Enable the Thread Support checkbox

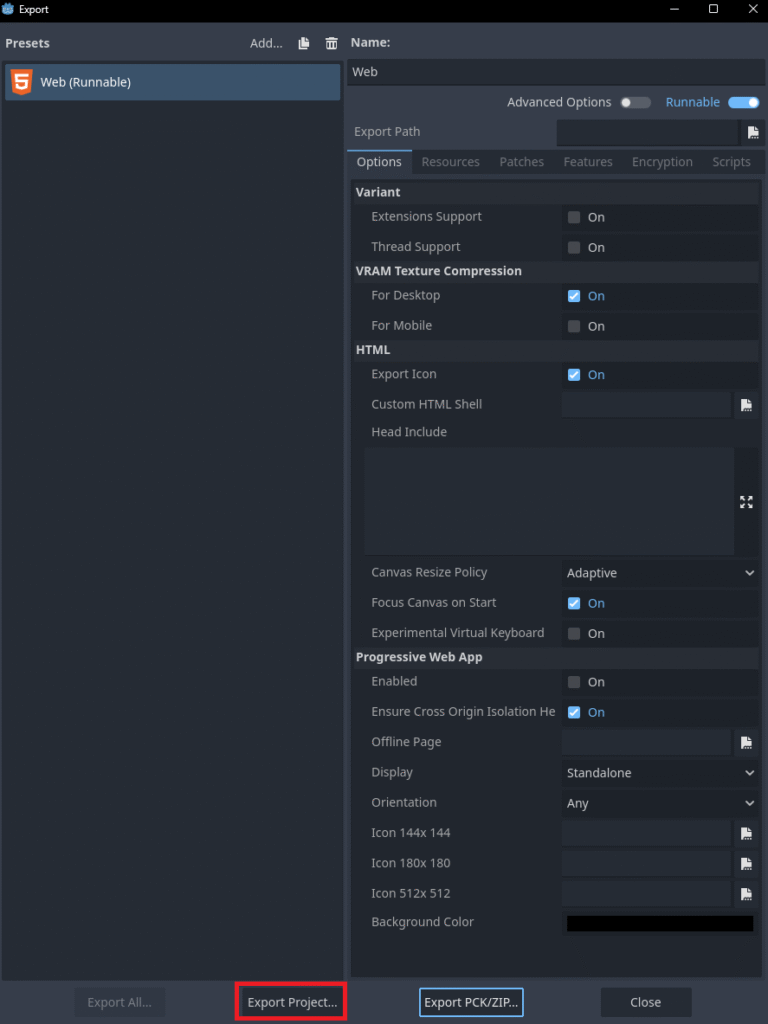pos(574,247)
